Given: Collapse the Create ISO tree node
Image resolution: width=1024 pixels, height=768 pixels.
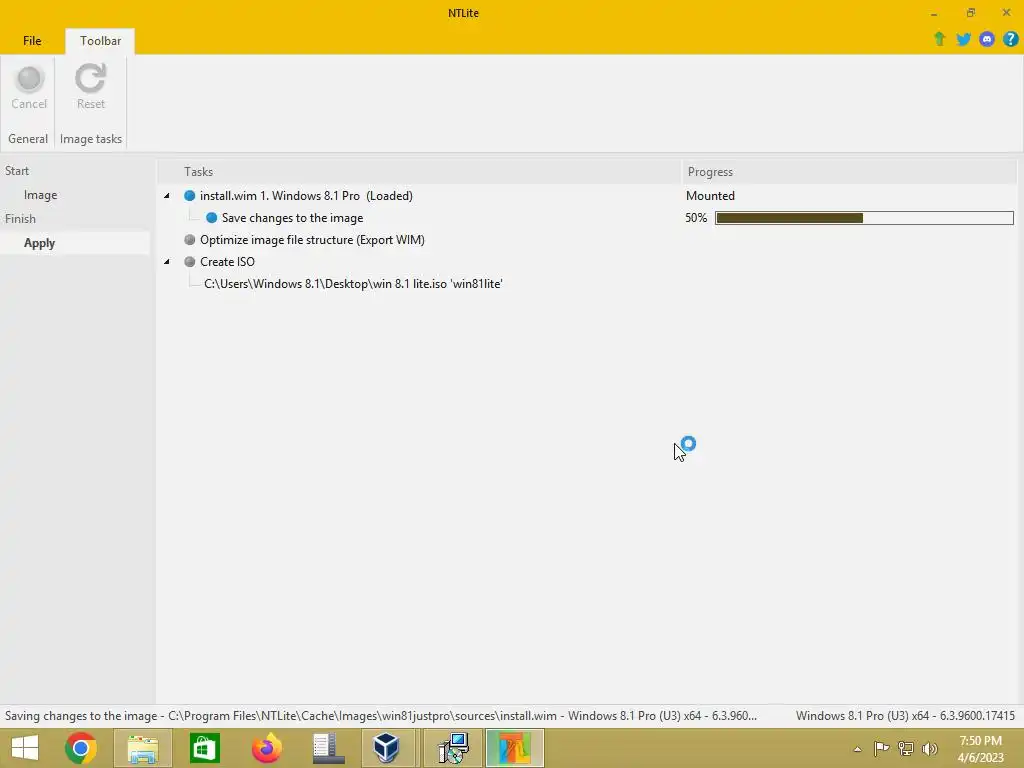Looking at the screenshot, I should coord(167,261).
